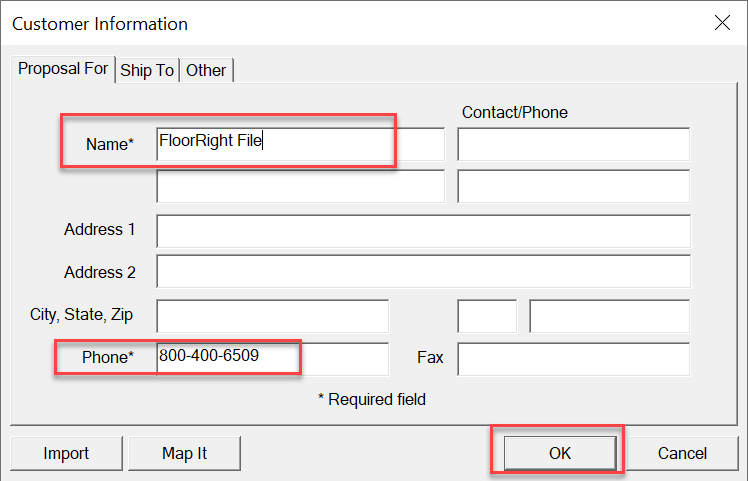The height and width of the screenshot is (481, 748).
Task: Switch to the Ship To tab
Action: click(147, 70)
